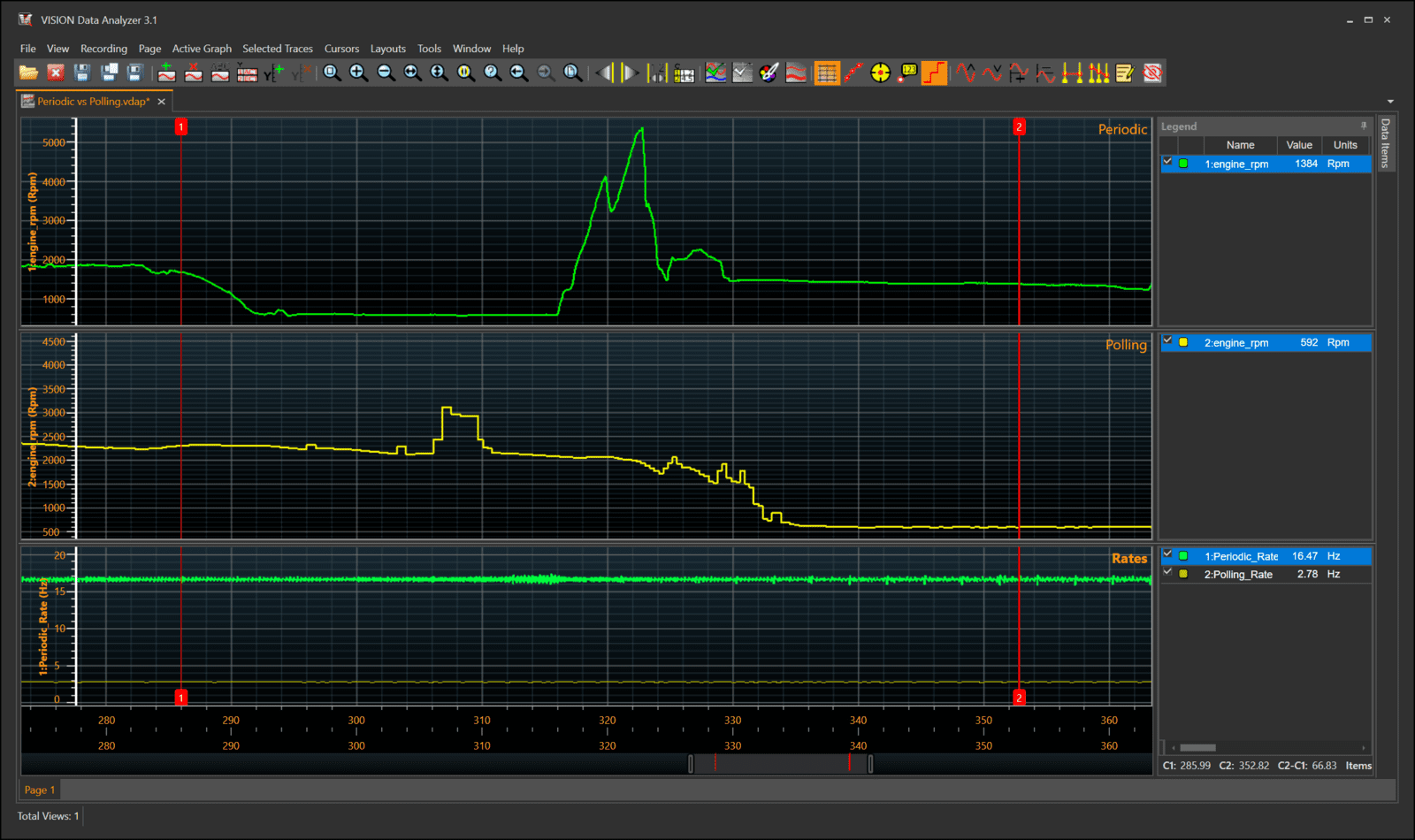Open the Cursors menu
Screen dimensions: 1415x840
pos(341,49)
